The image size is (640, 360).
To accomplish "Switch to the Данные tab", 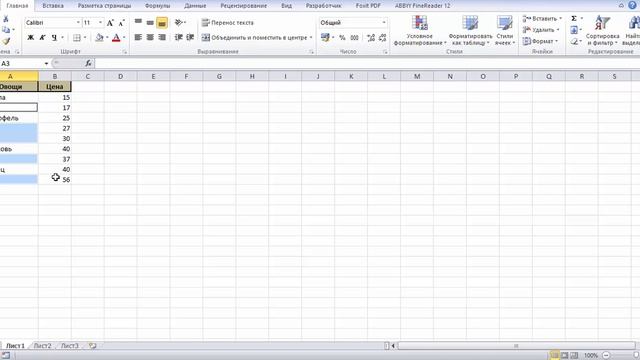I will (x=195, y=6).
